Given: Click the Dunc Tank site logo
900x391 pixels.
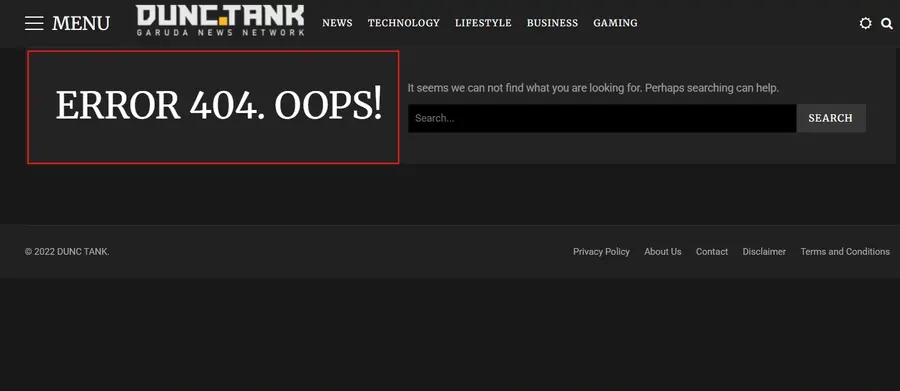Looking at the screenshot, I should point(220,21).
